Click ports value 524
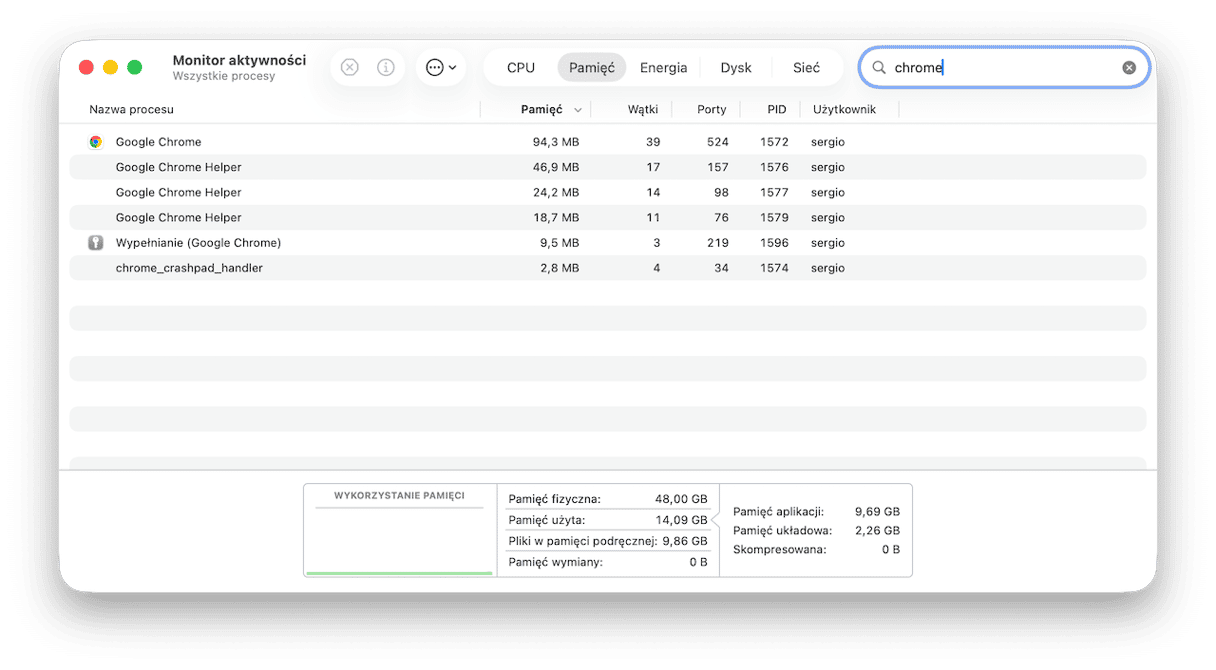The image size is (1216, 670). [x=717, y=142]
